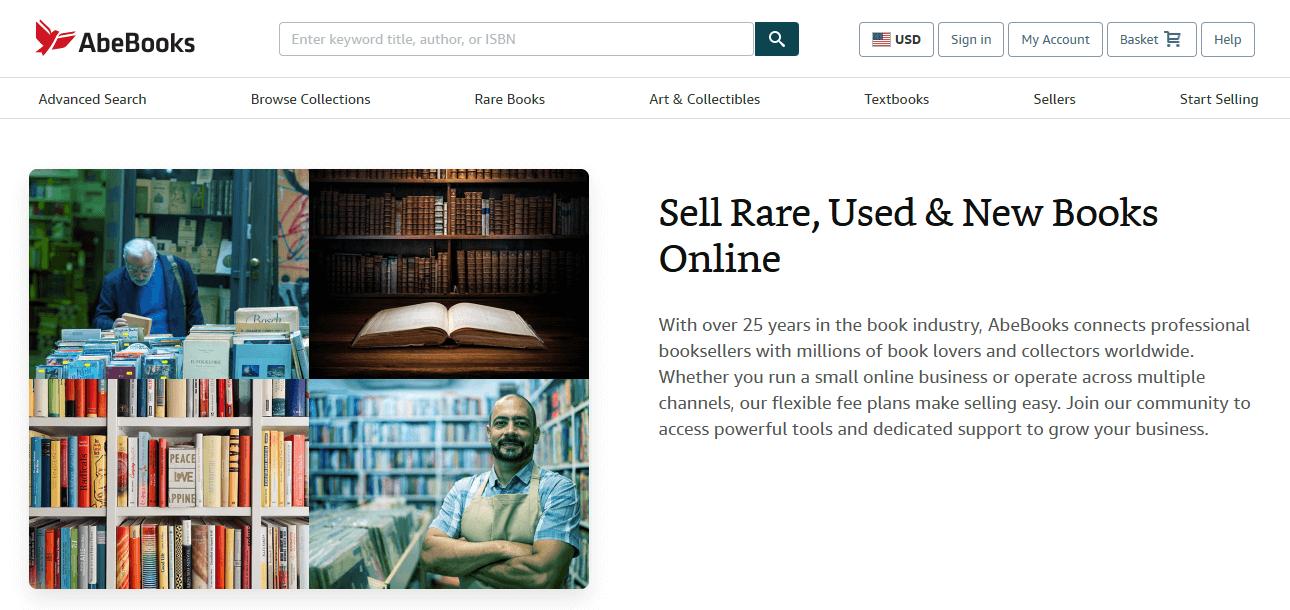
Task: Click the open antique book photo
Action: point(448,273)
